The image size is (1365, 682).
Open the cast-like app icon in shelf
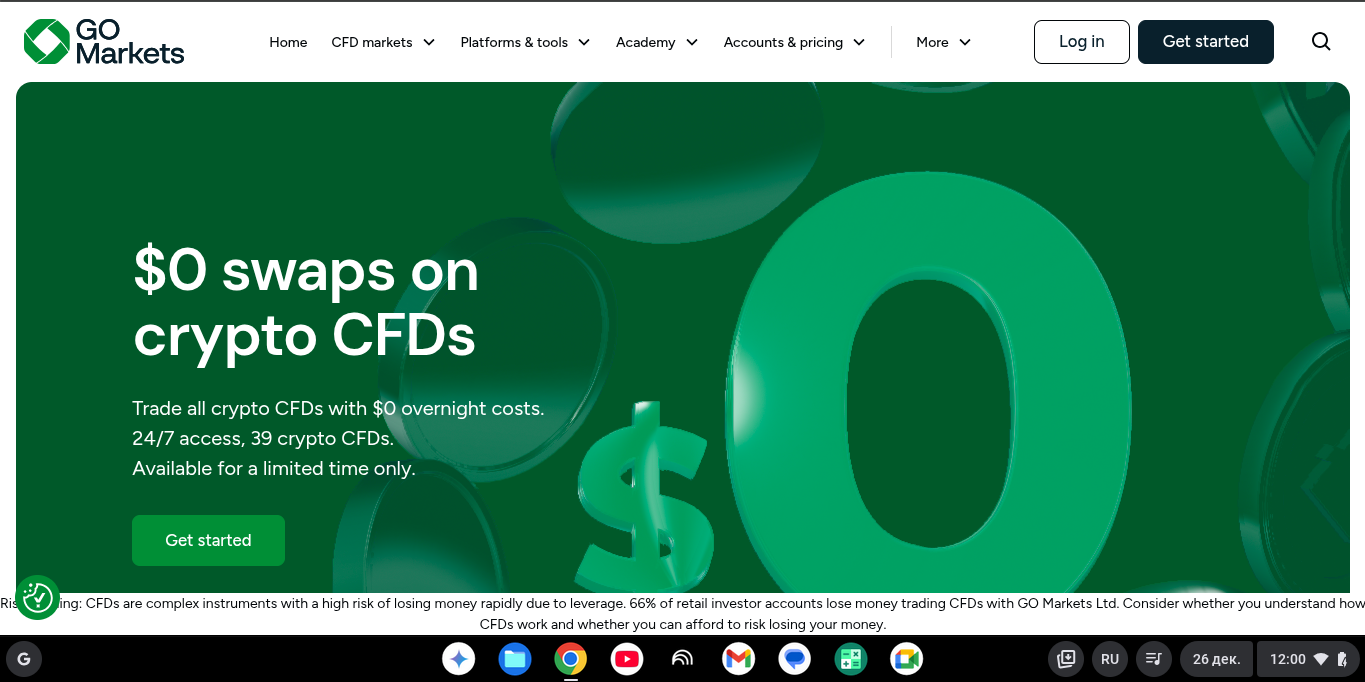click(x=683, y=659)
